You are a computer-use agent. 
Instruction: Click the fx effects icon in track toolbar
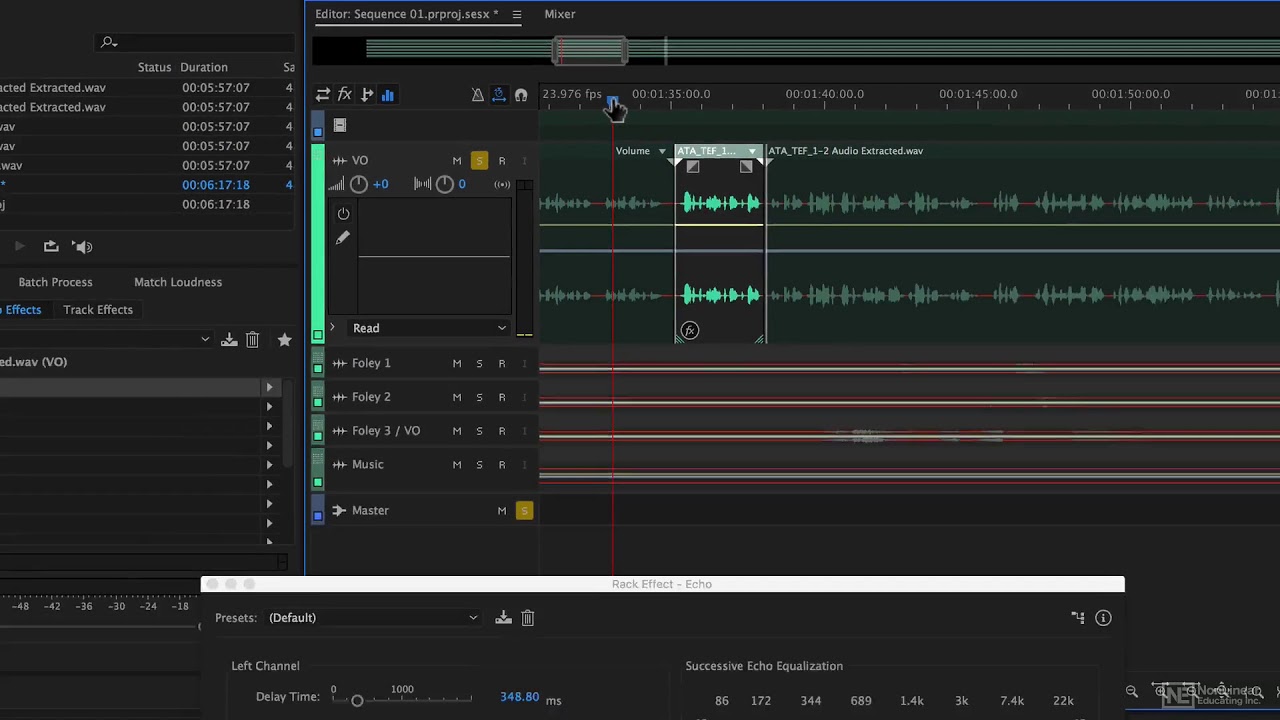click(x=344, y=94)
